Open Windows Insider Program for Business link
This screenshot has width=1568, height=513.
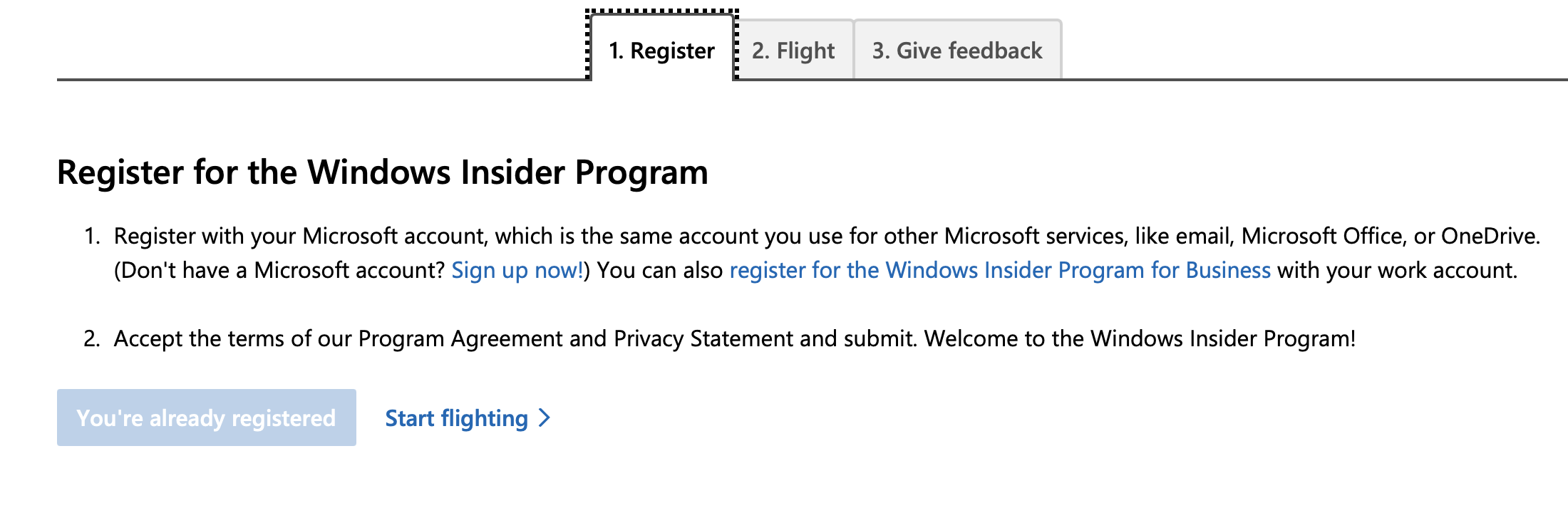tap(1000, 271)
